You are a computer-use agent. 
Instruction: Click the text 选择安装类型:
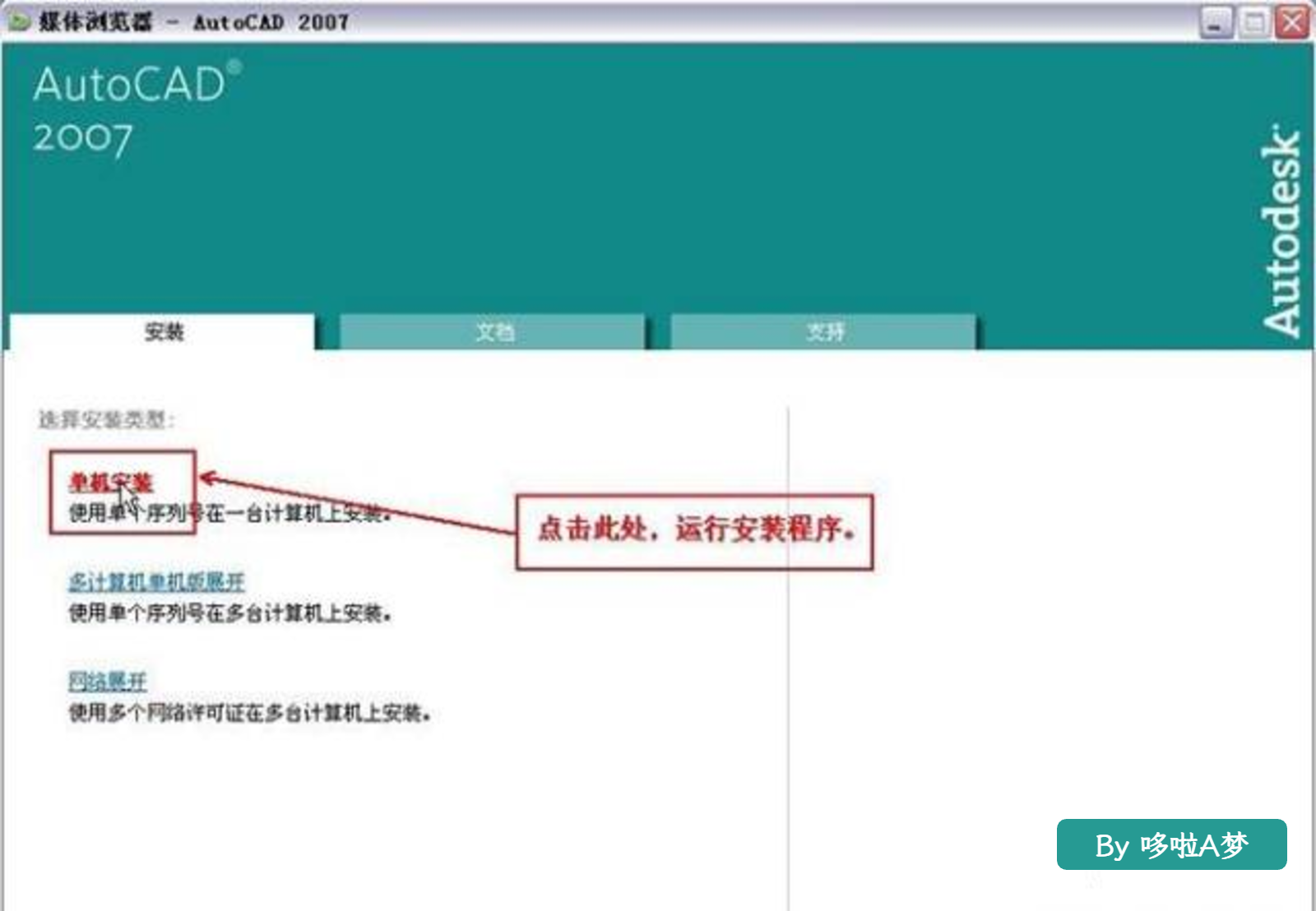click(106, 420)
